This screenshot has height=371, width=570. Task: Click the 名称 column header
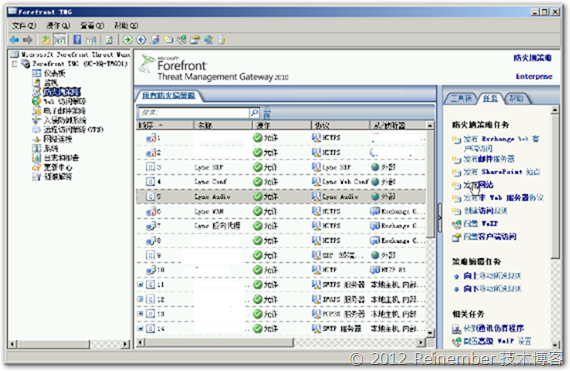click(223, 125)
